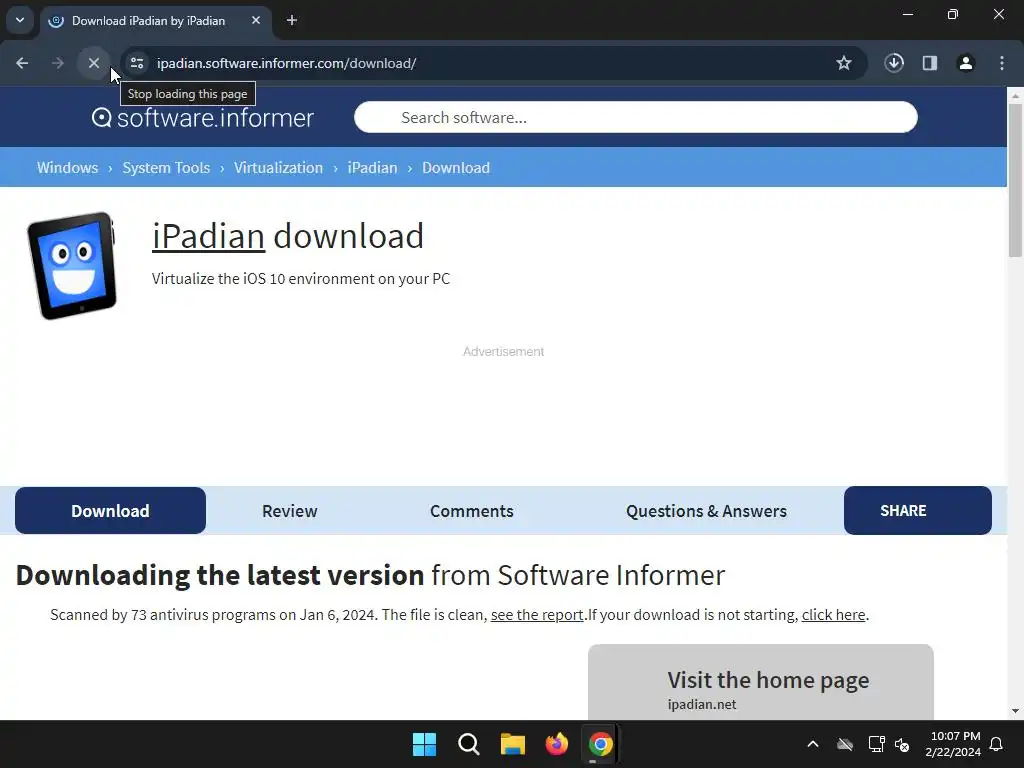Click the OneDrive tray icon

[x=845, y=744]
